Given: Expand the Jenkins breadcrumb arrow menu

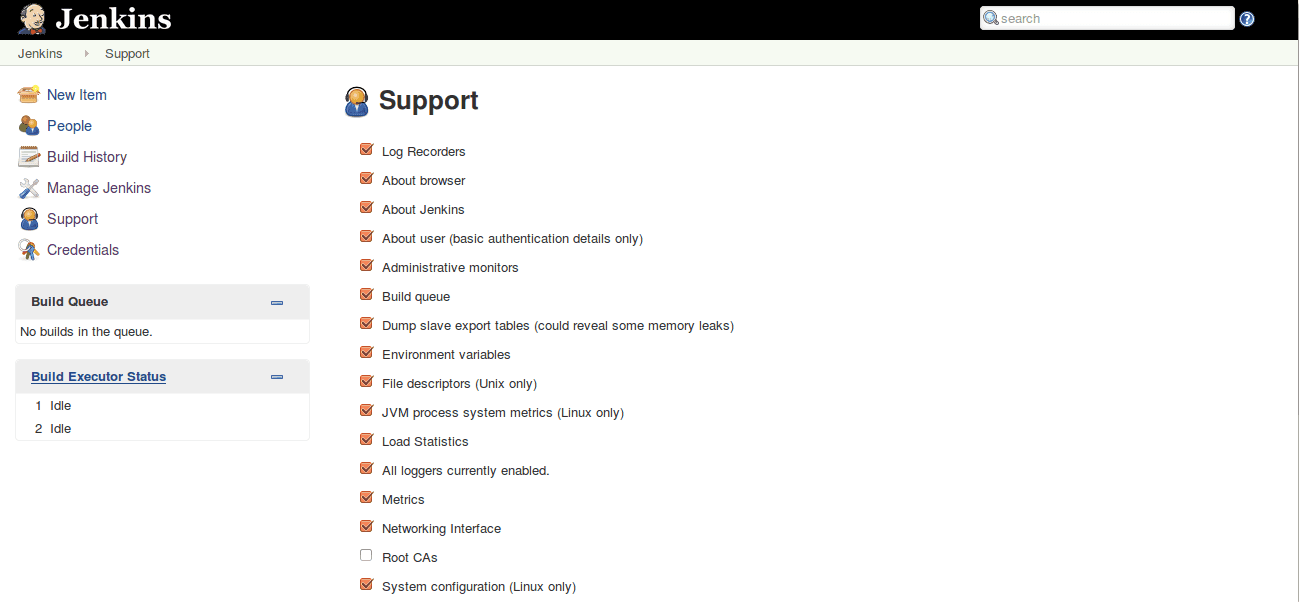Looking at the screenshot, I should point(86,54).
